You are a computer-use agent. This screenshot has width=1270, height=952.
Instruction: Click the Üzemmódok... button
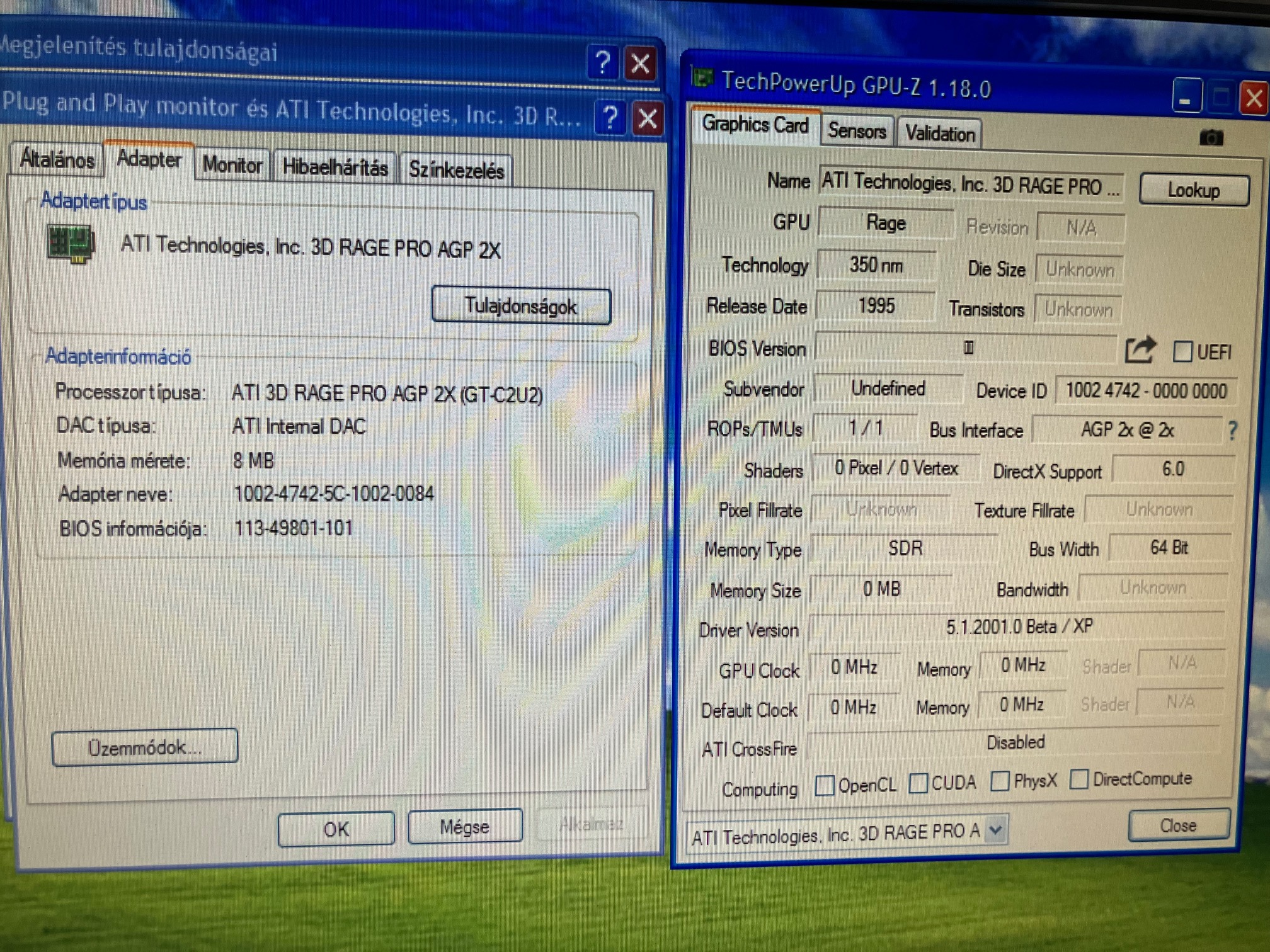pyautogui.click(x=145, y=747)
